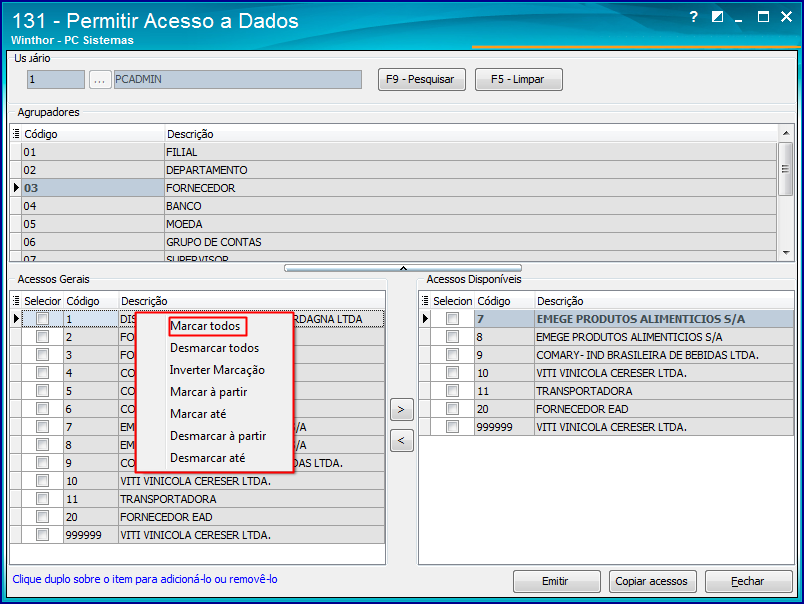Click Código header in Acessos Disponíveis
Viewport: 804px width, 604px height.
pos(505,301)
